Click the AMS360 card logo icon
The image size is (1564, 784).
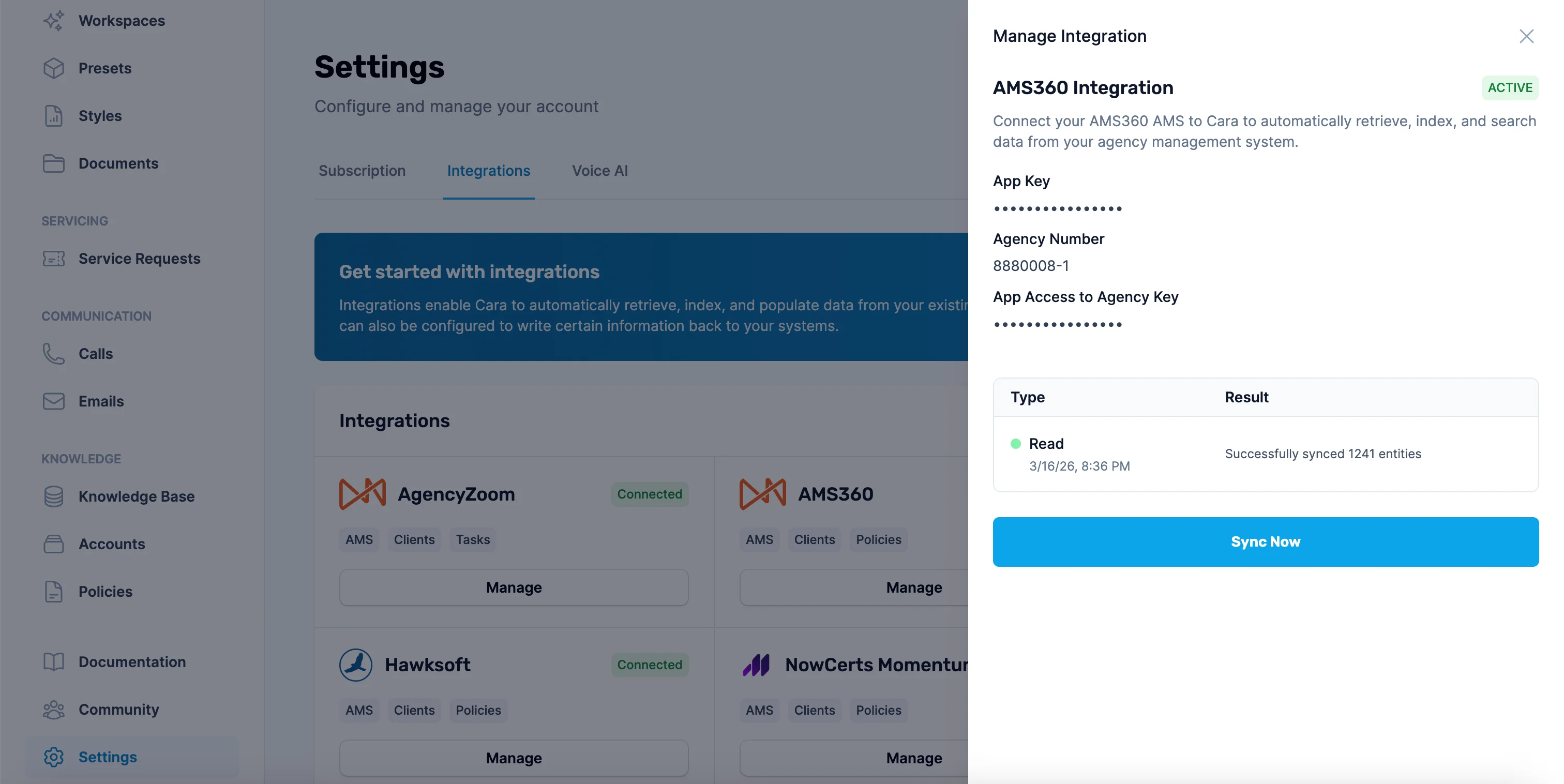click(x=762, y=494)
